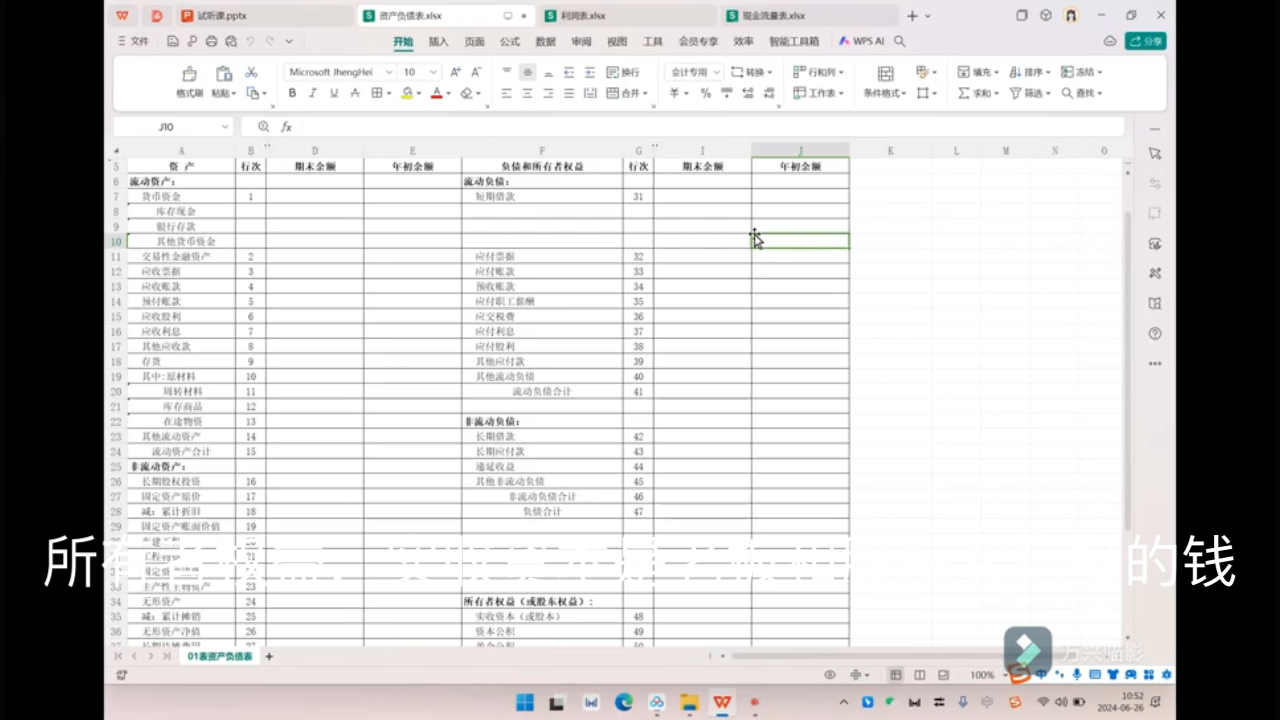Viewport: 1280px width, 720px height.
Task: Click Windows Start button on taskbar
Action: [x=525, y=702]
